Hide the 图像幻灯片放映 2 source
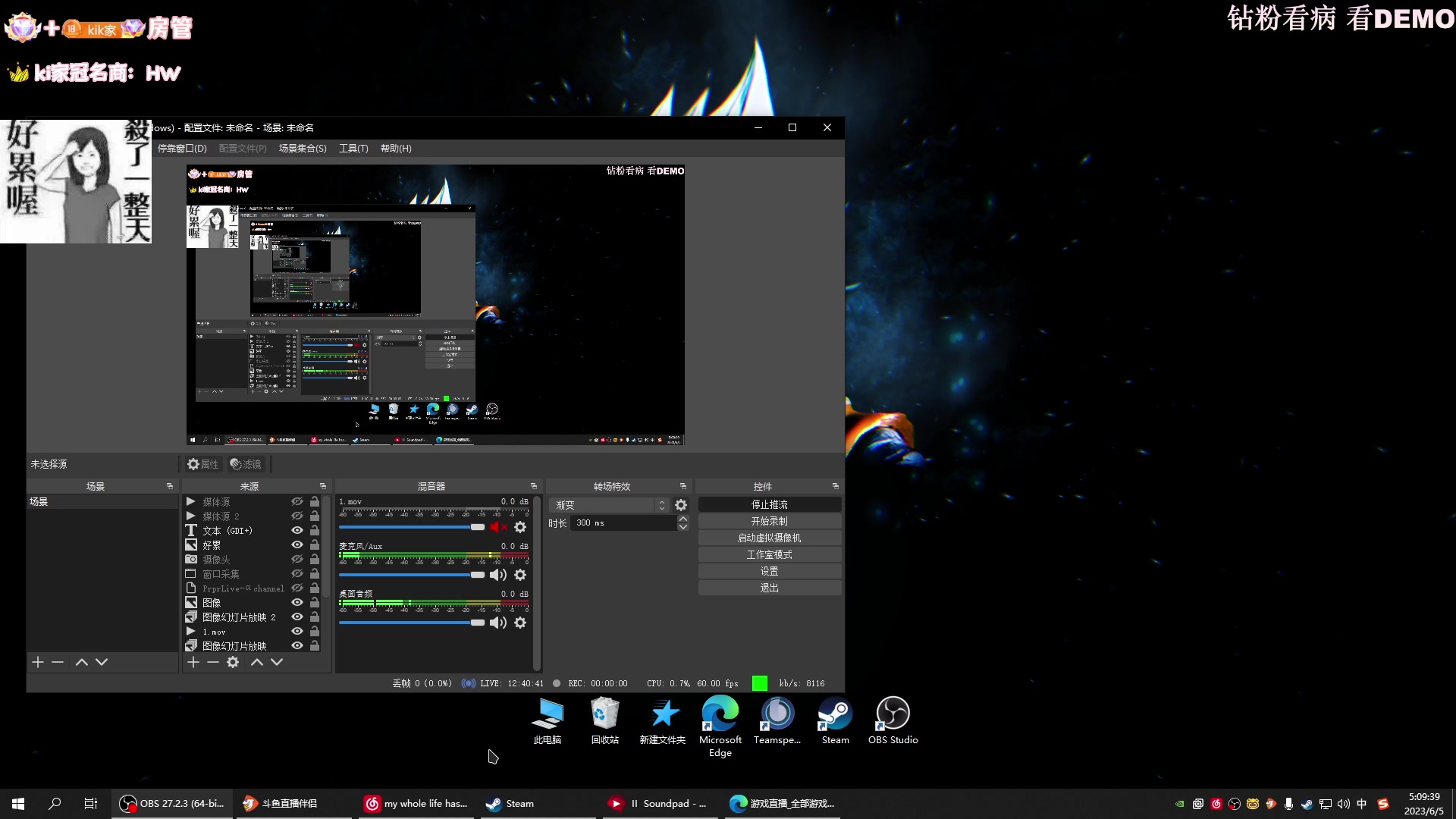 point(297,617)
